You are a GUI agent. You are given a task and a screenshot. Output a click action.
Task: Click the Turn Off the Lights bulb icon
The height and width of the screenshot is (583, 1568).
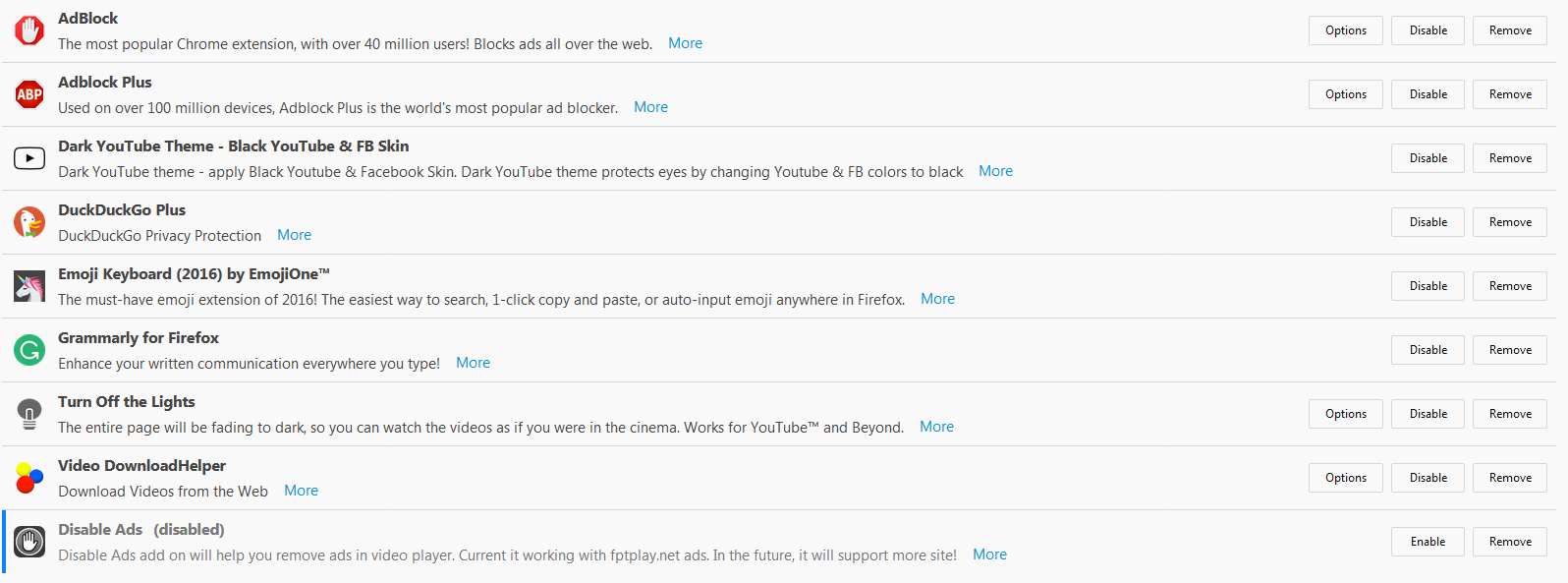[29, 414]
